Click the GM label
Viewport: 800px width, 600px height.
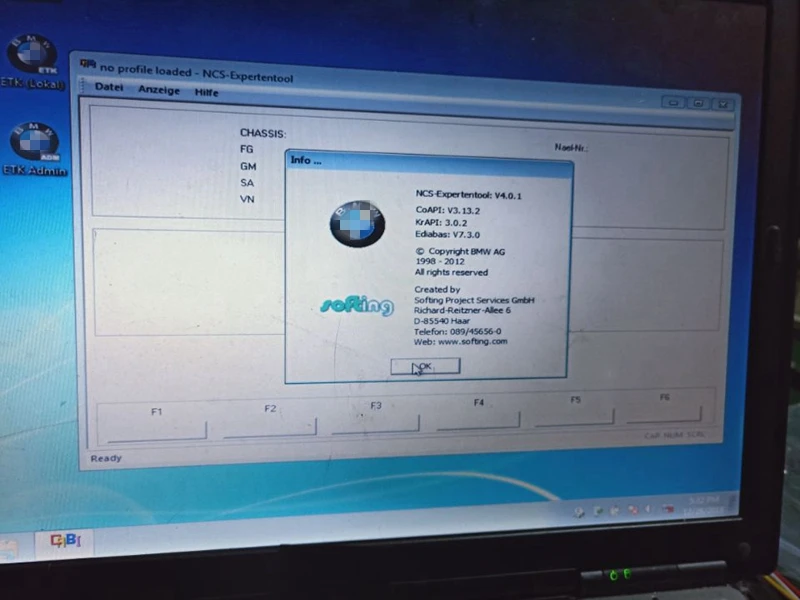[248, 166]
